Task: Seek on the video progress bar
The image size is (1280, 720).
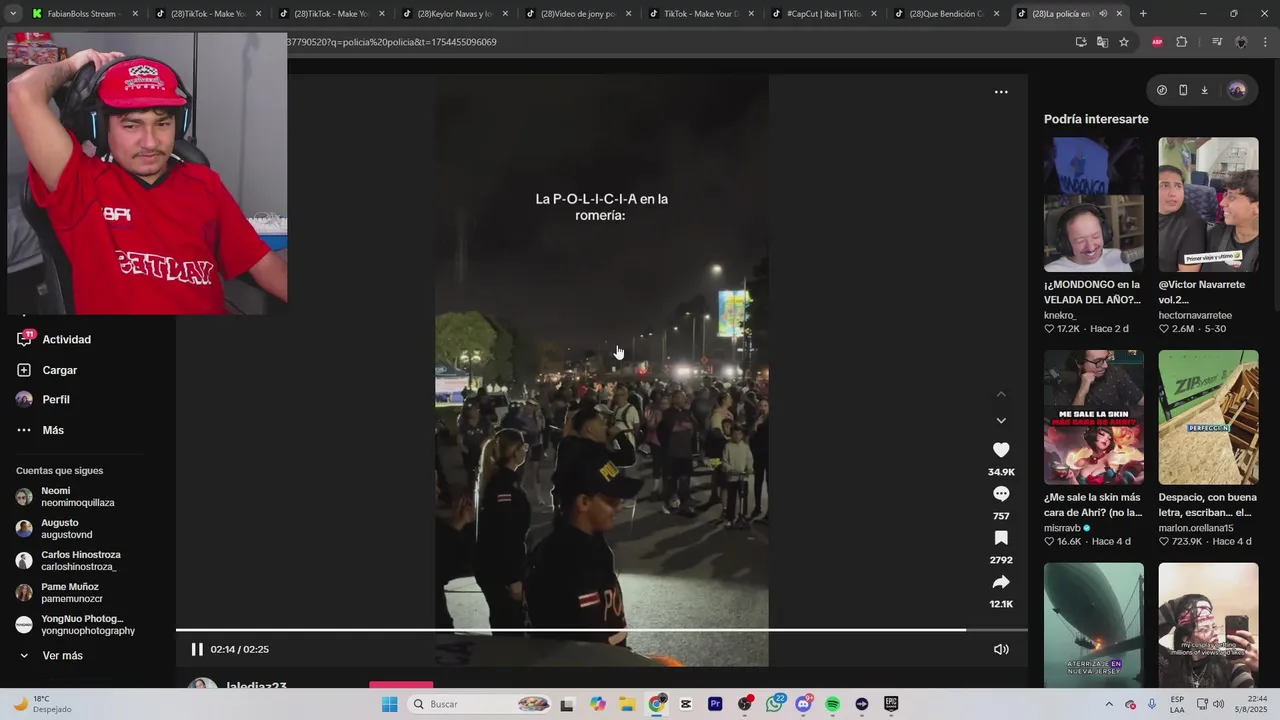Action: coord(601,630)
